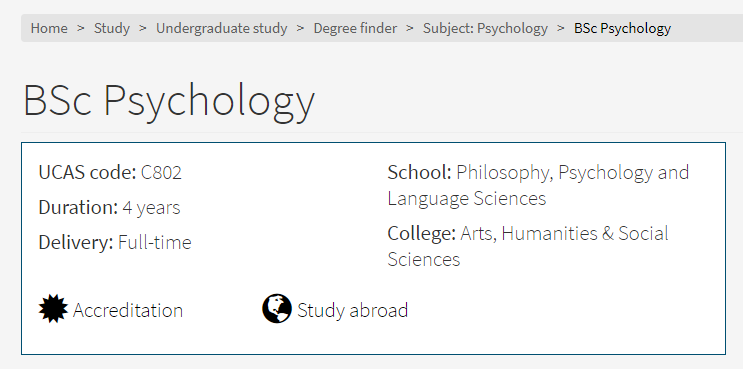The width and height of the screenshot is (743, 369).
Task: Open Subject: Psychology breadcrumb link
Action: [x=485, y=28]
